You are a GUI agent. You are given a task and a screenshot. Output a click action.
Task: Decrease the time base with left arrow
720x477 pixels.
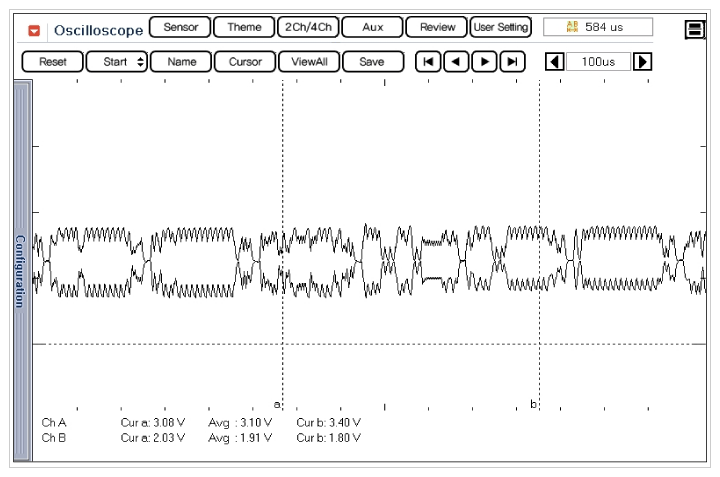pyautogui.click(x=555, y=62)
